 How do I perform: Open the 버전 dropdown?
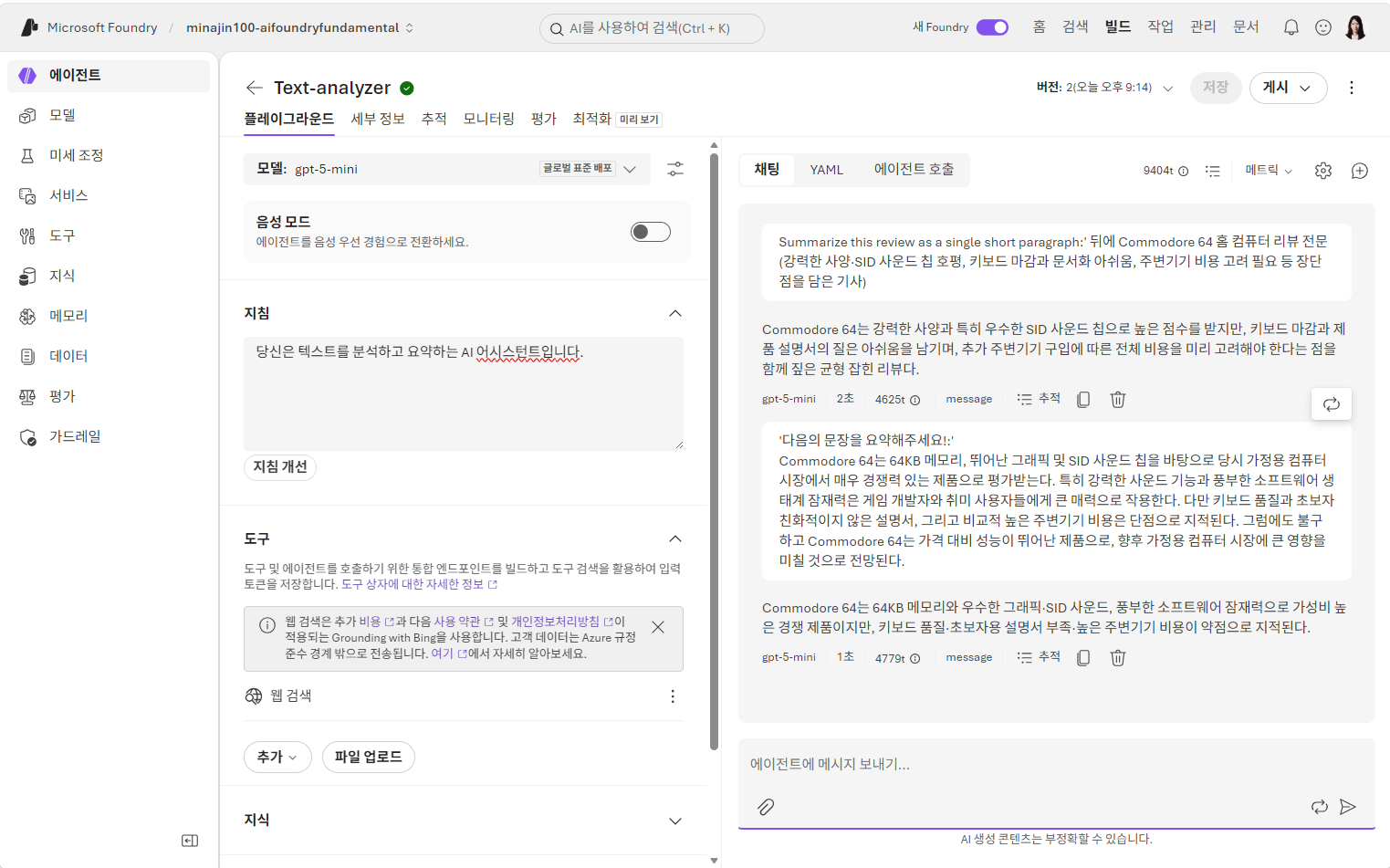click(x=1104, y=88)
